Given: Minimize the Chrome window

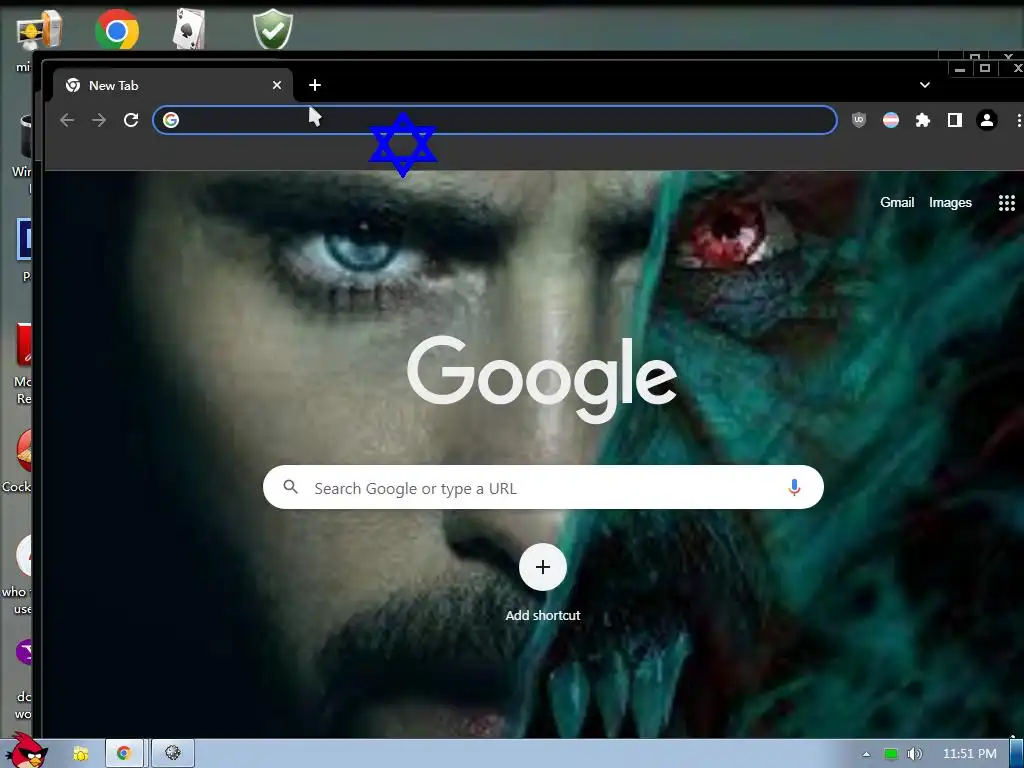Looking at the screenshot, I should pos(959,69).
